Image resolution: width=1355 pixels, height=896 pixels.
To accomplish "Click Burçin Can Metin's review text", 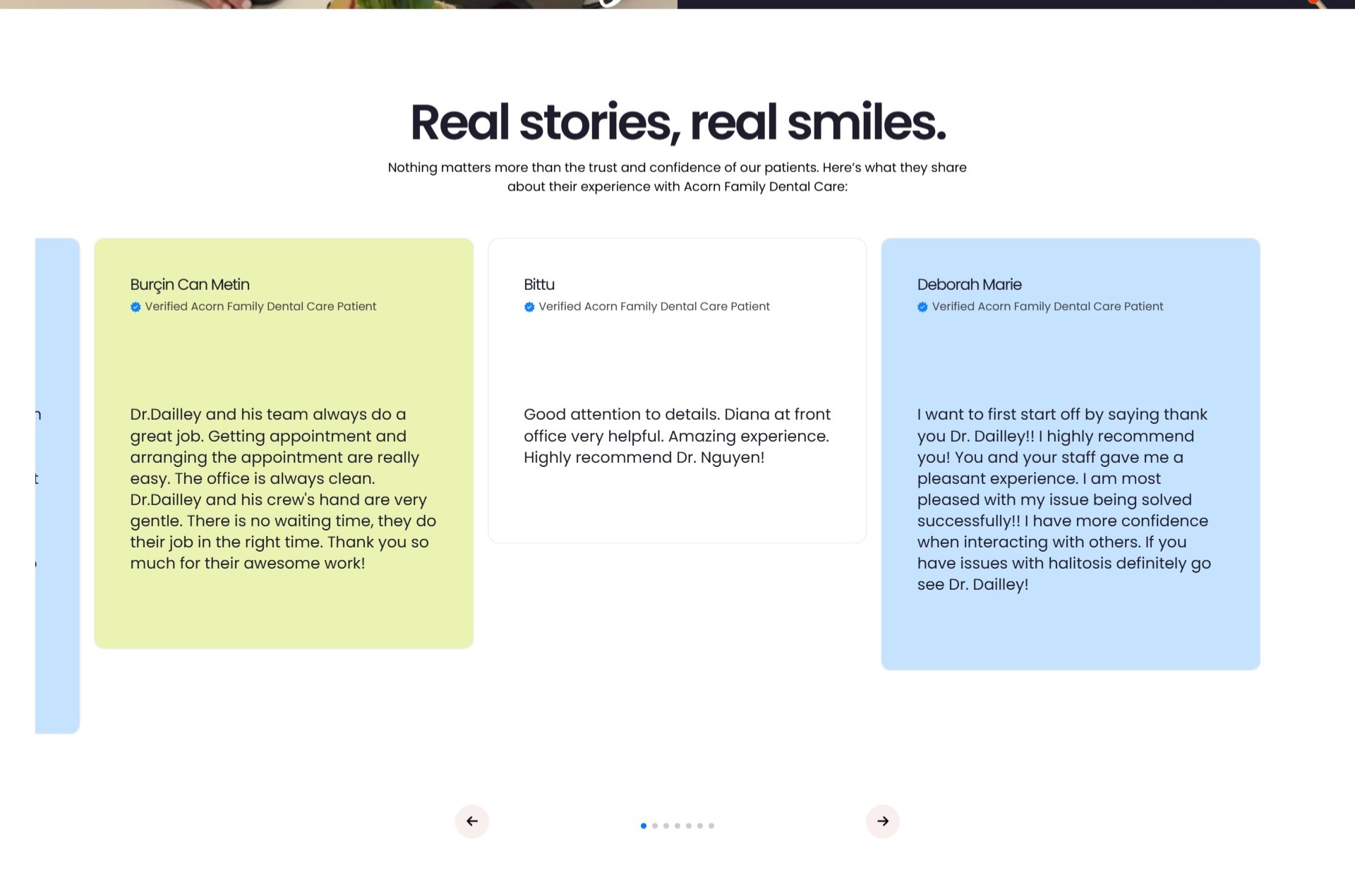I will [282, 488].
